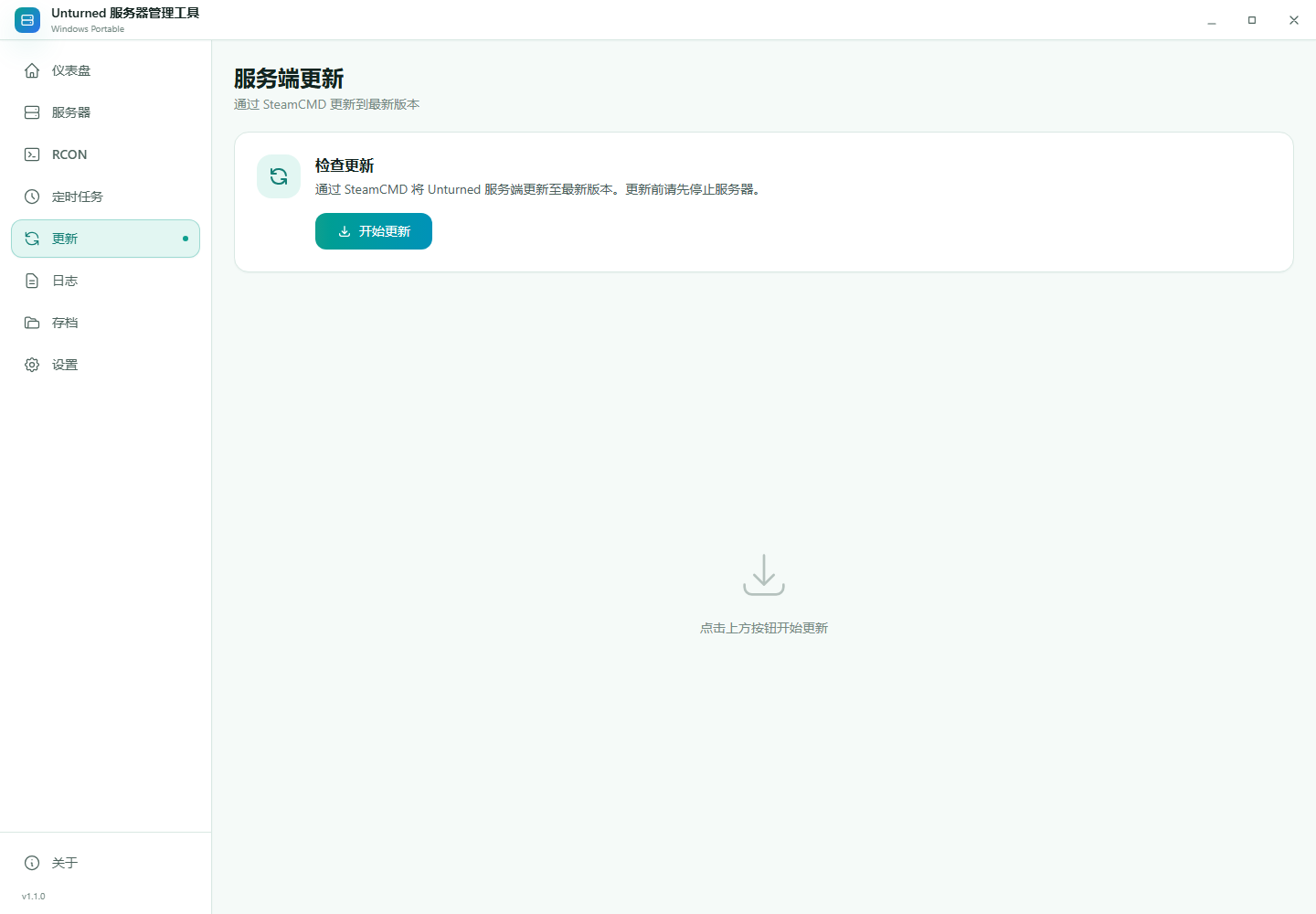1316x914 pixels.
Task: Click the dashboard home icon in the sidebar
Action: coord(32,70)
